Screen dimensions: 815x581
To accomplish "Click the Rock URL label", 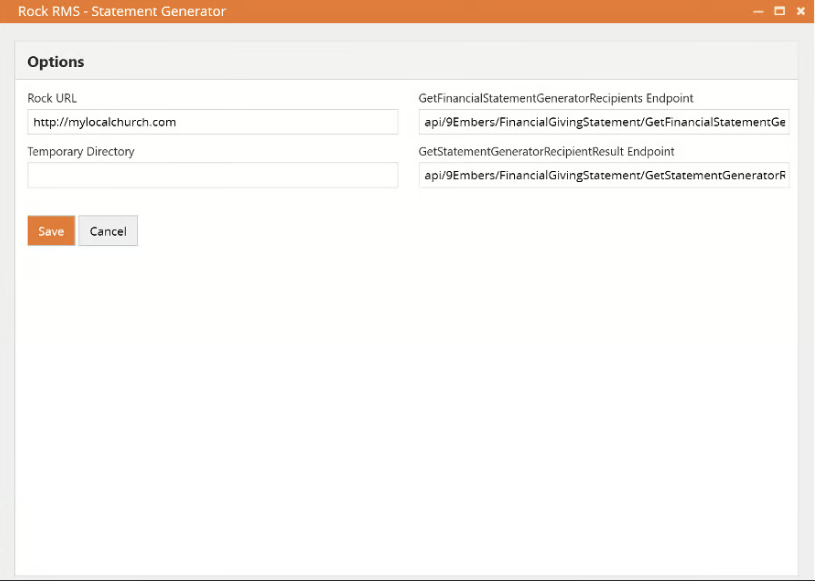I will click(x=52, y=98).
